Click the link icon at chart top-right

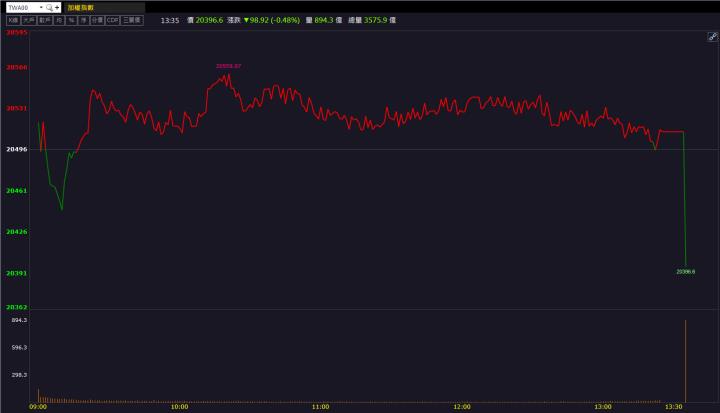(x=712, y=36)
